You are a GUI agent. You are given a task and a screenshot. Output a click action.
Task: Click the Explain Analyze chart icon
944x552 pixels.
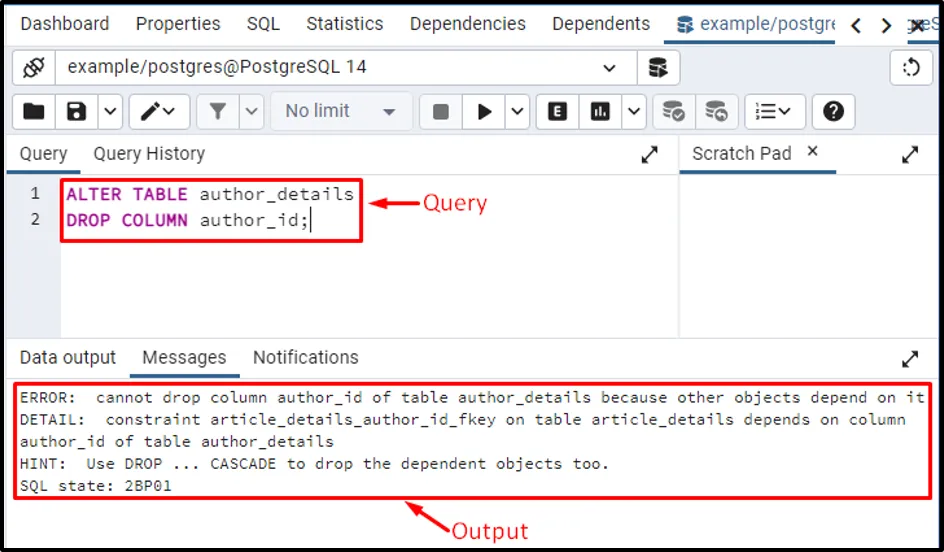[x=600, y=111]
